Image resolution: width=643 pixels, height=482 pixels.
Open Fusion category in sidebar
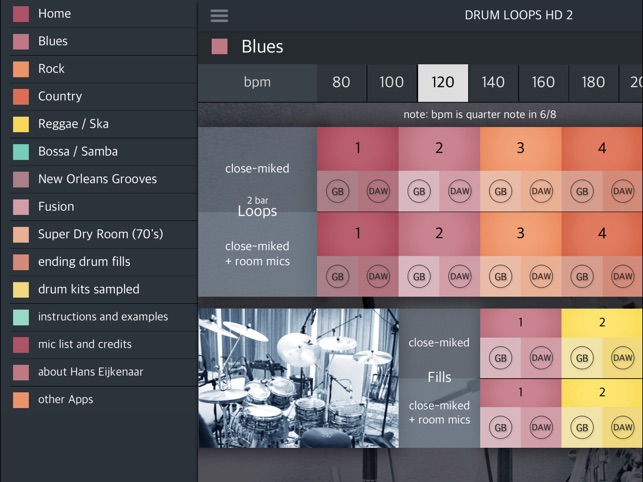pyautogui.click(x=103, y=207)
